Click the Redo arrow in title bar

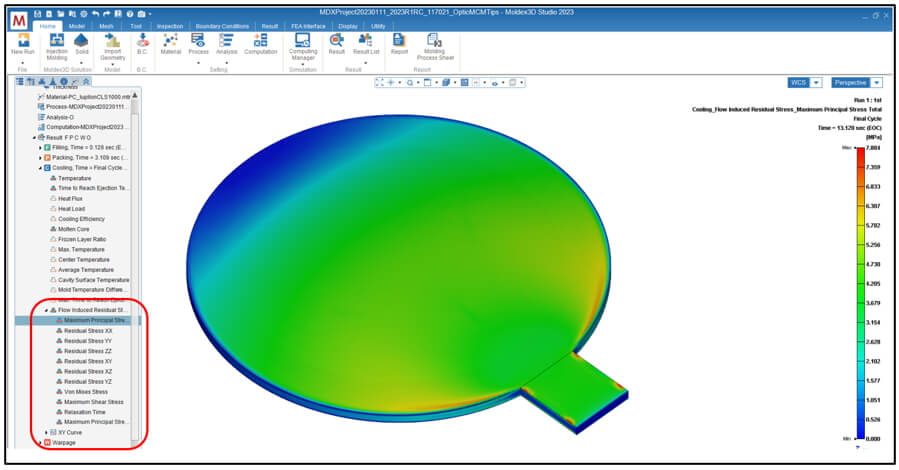click(x=107, y=13)
